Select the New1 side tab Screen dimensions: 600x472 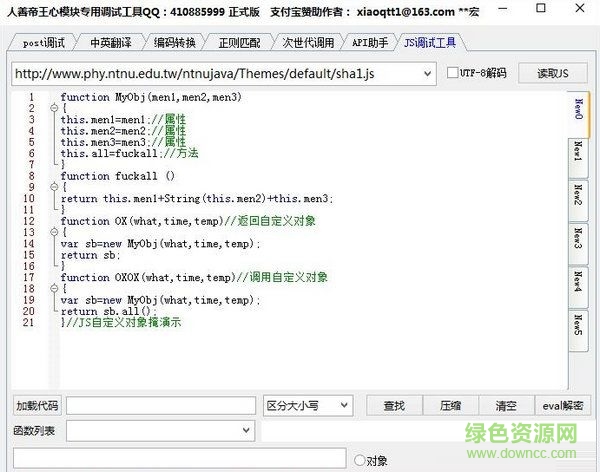pos(578,151)
